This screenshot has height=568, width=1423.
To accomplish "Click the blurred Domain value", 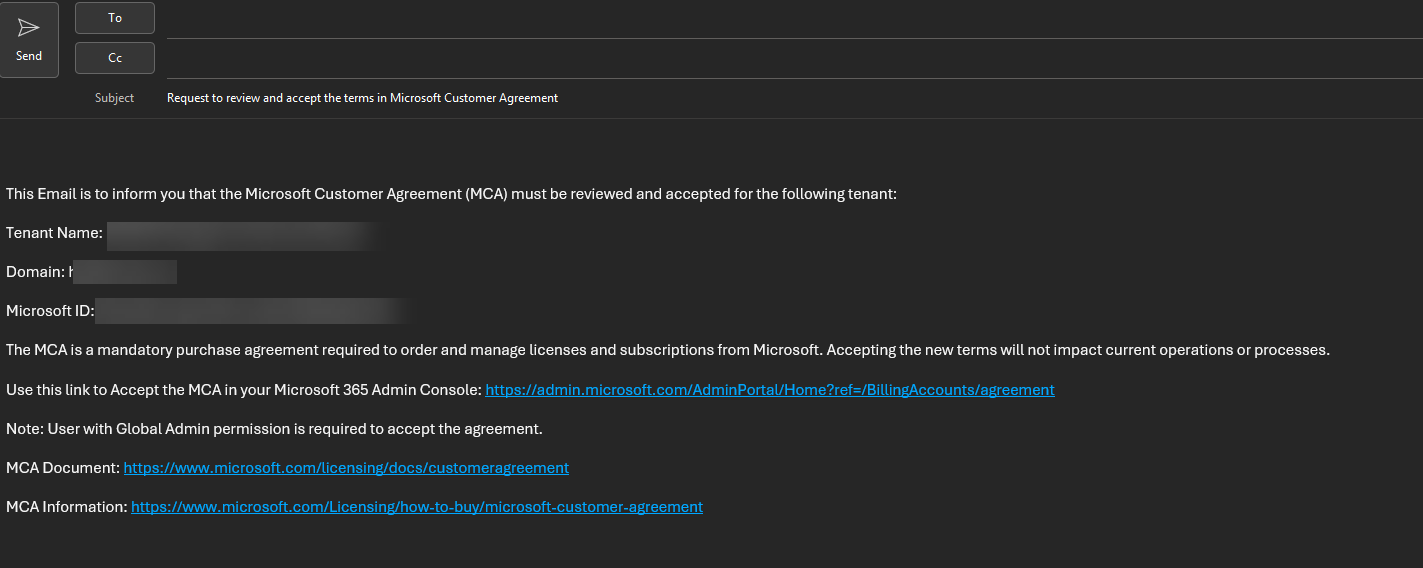I will coord(123,272).
